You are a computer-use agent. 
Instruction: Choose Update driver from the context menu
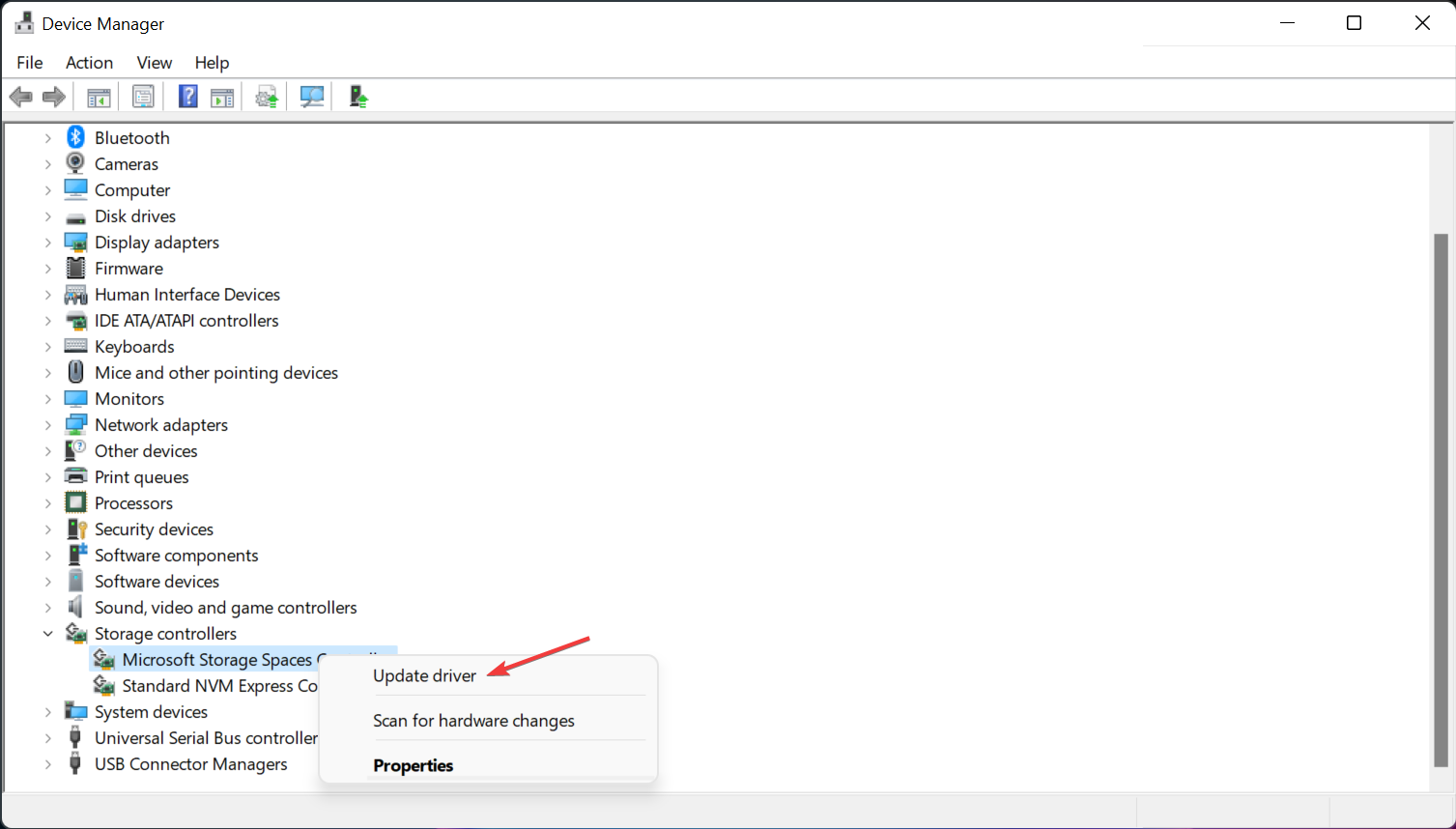424,675
